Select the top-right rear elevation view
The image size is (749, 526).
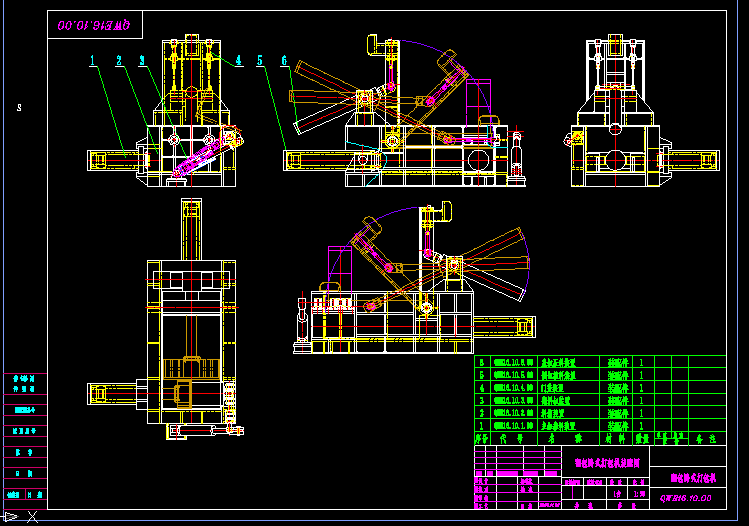[x=642, y=110]
